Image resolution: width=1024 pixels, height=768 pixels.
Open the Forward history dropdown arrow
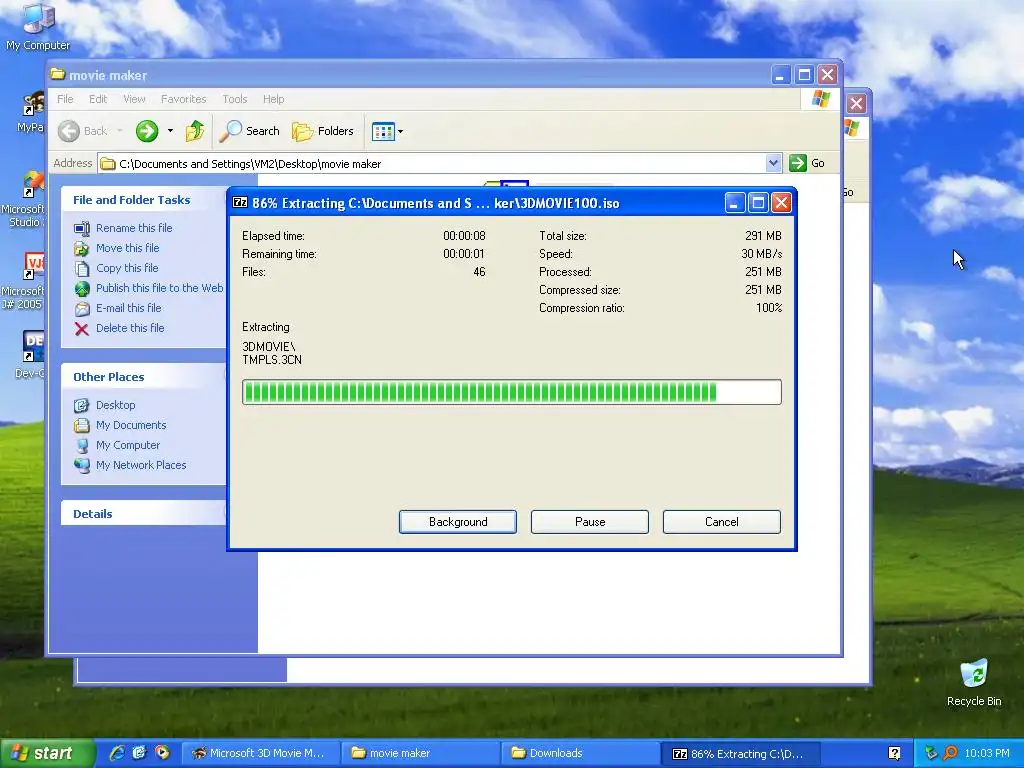click(x=170, y=131)
